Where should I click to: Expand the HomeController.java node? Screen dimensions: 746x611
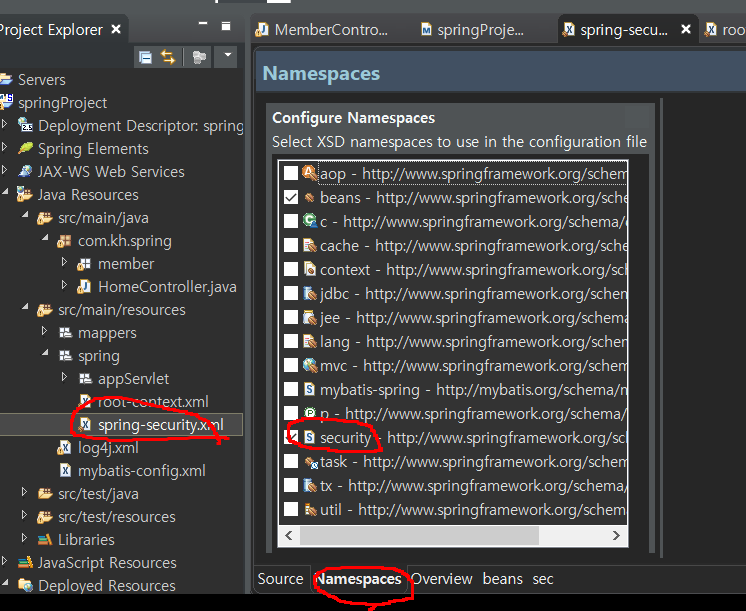[64, 285]
